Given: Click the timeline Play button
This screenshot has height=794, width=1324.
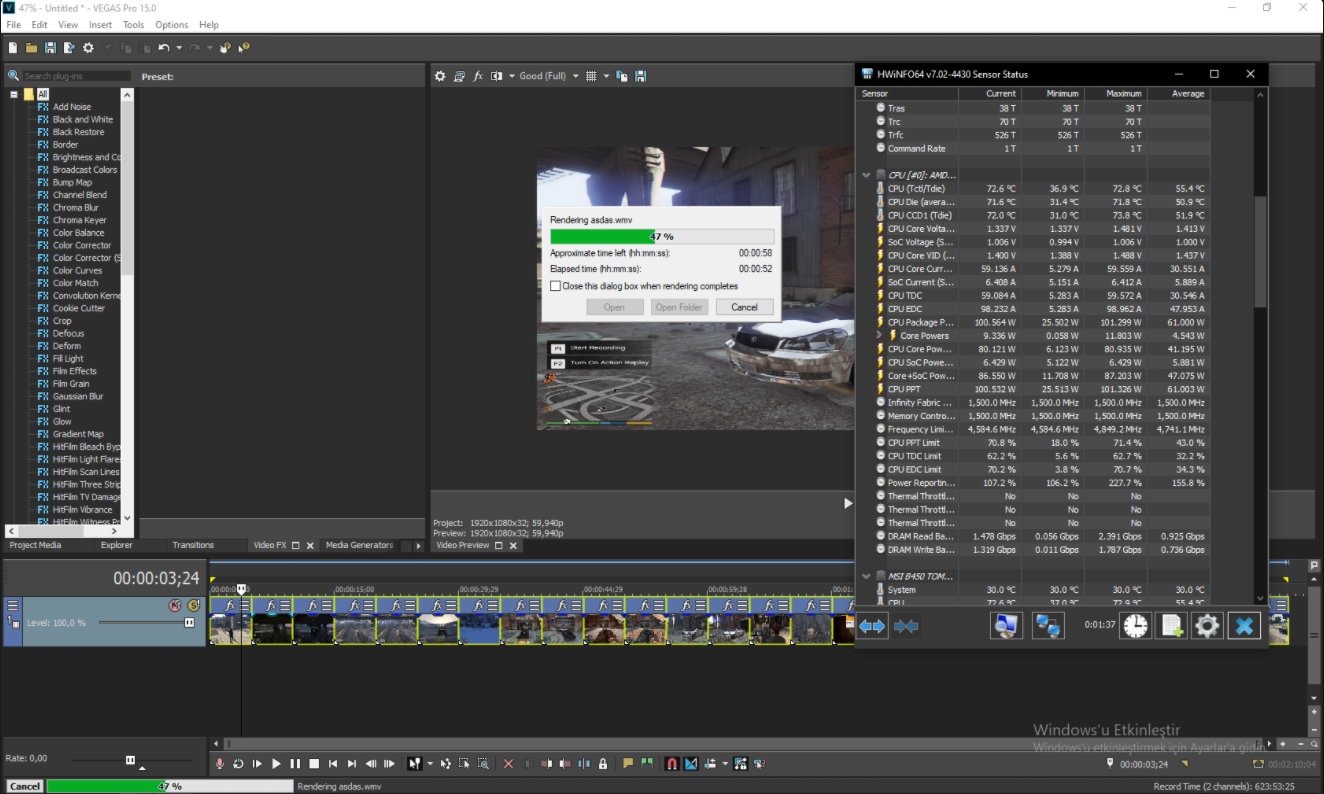Looking at the screenshot, I should (276, 764).
